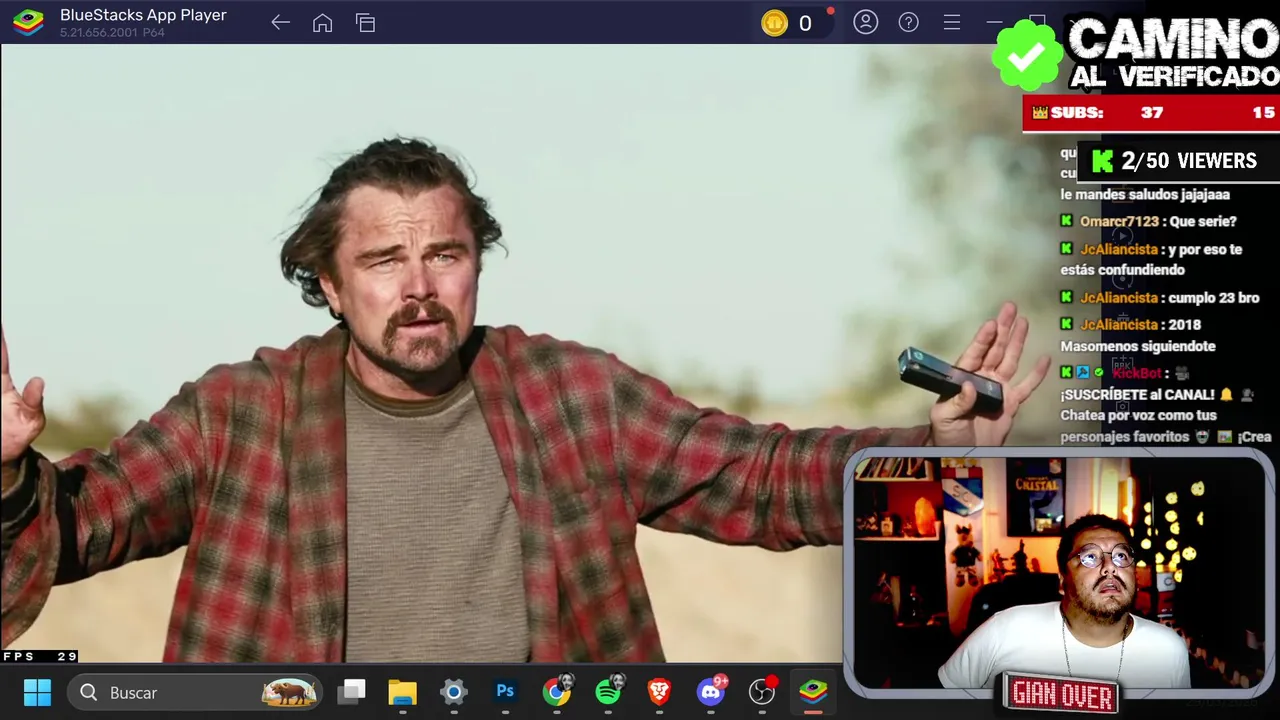Switch to Brave browser in taskbar

pyautogui.click(x=659, y=692)
